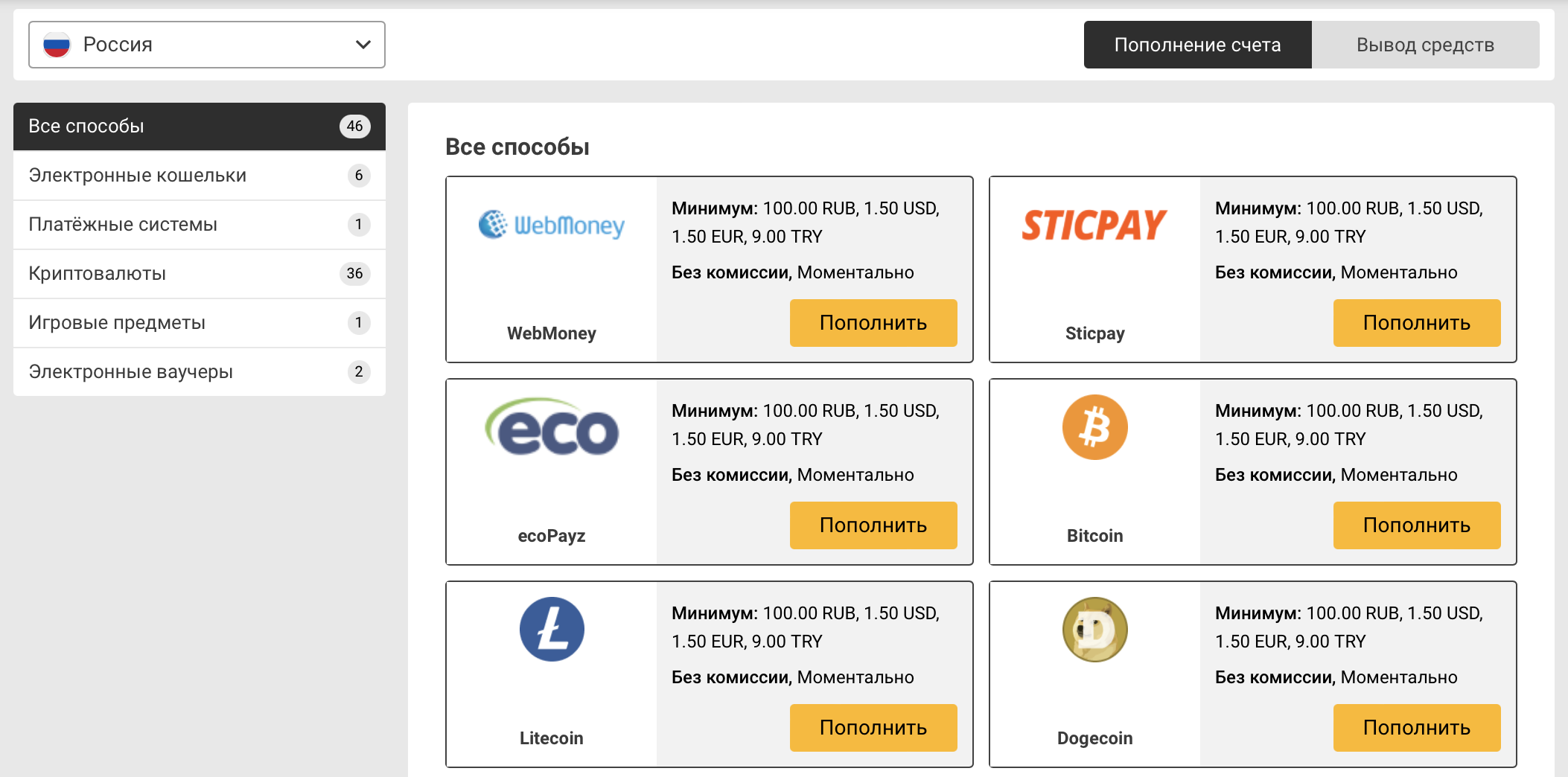
Task: Click the Russian flag icon
Action: (57, 45)
